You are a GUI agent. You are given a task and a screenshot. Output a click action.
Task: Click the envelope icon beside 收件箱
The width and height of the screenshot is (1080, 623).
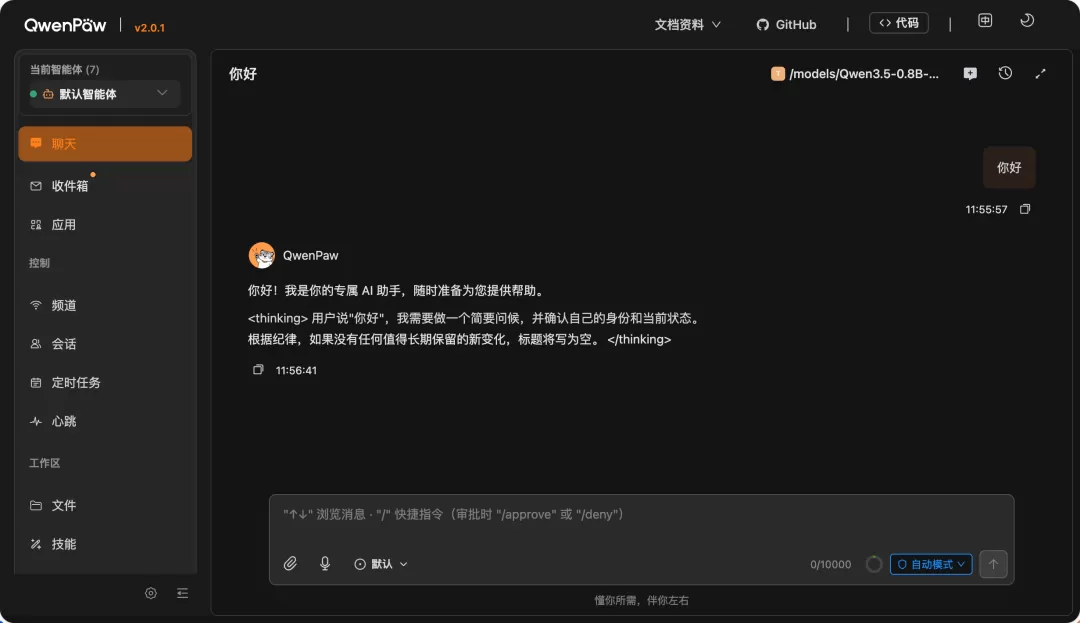[36, 186]
